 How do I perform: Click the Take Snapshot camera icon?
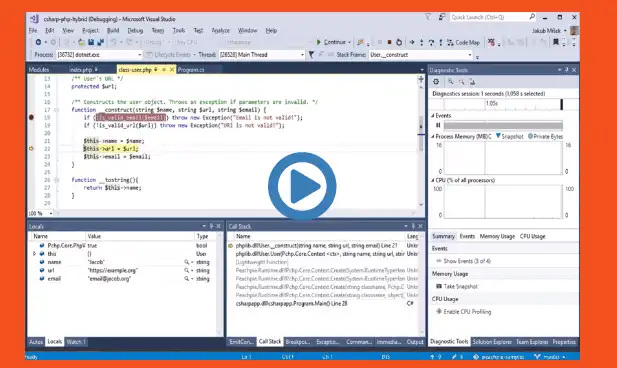point(439,286)
